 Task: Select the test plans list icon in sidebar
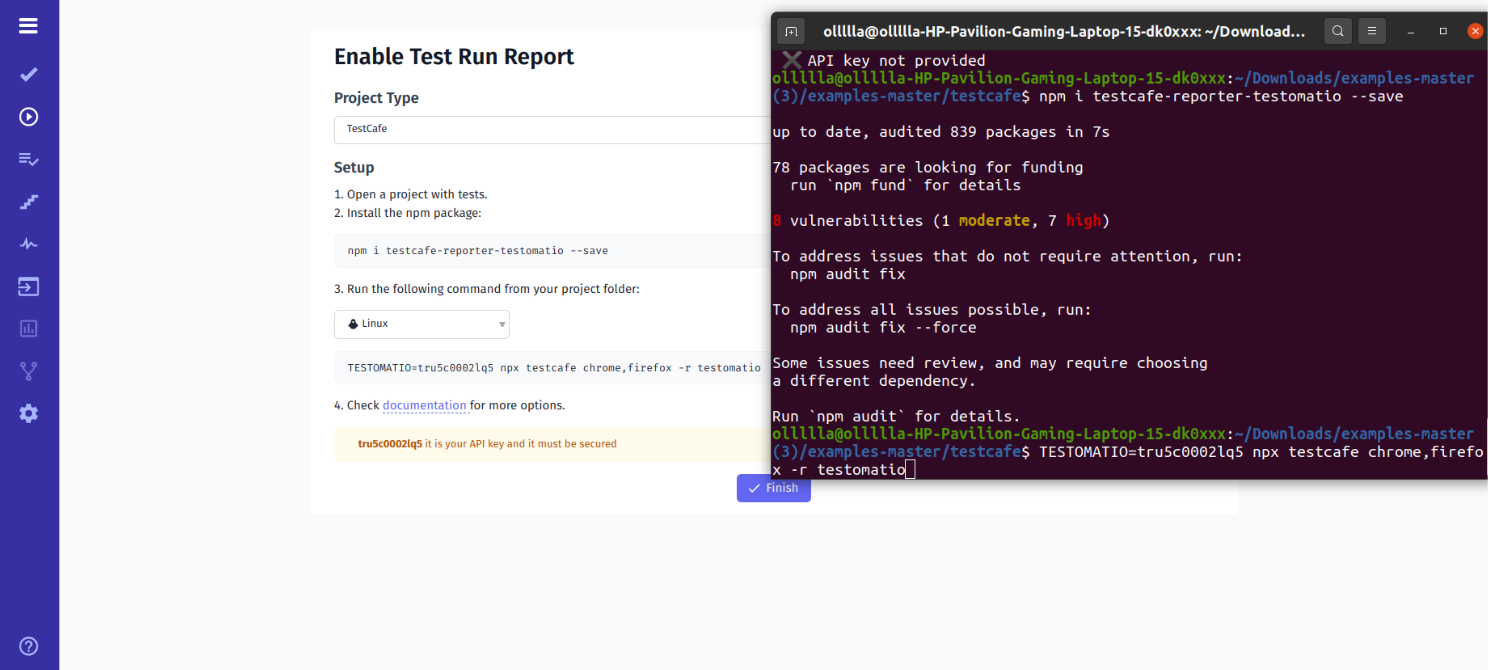[28, 159]
